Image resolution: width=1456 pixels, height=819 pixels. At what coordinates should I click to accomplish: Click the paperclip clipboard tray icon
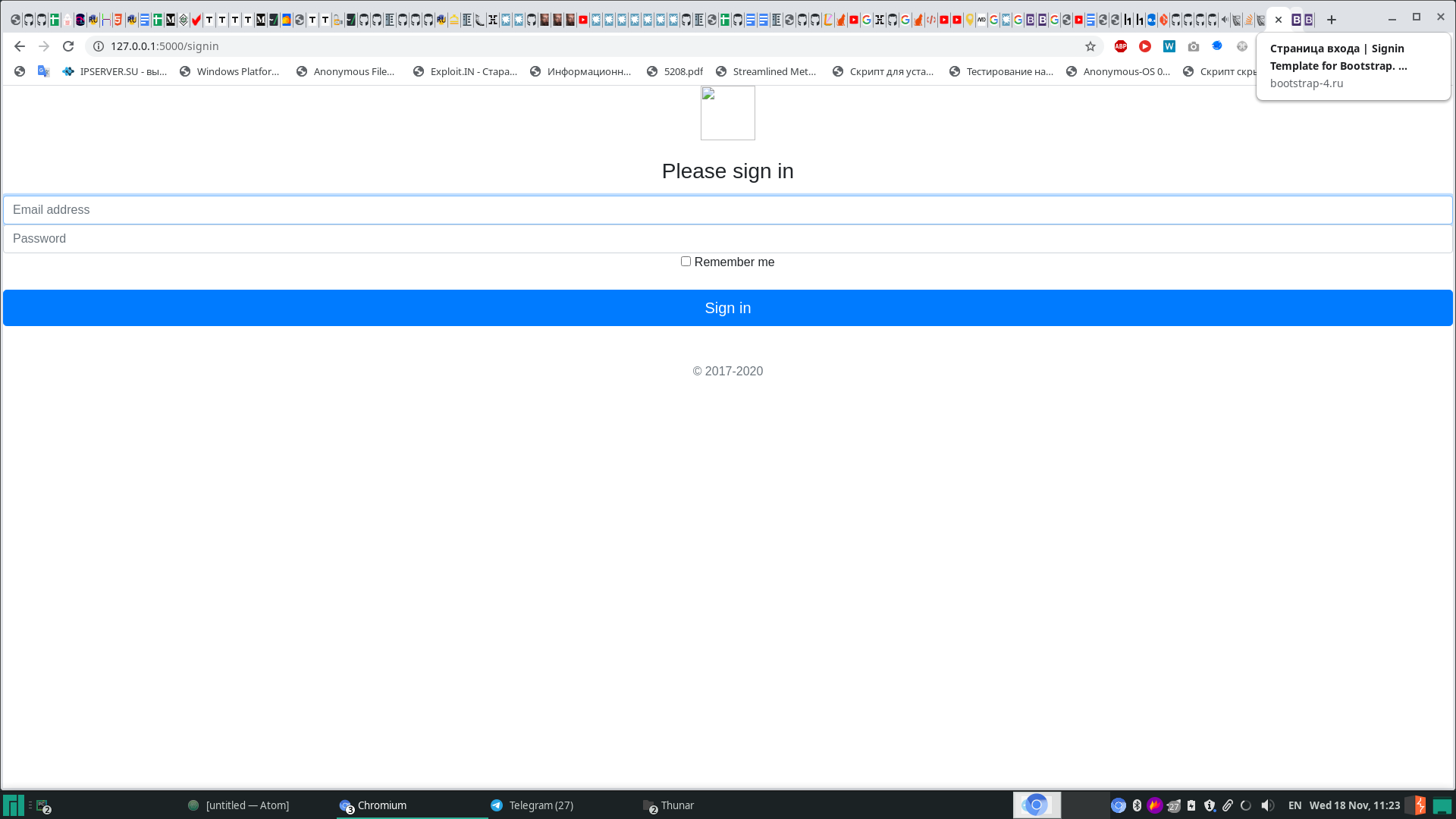point(1228,805)
